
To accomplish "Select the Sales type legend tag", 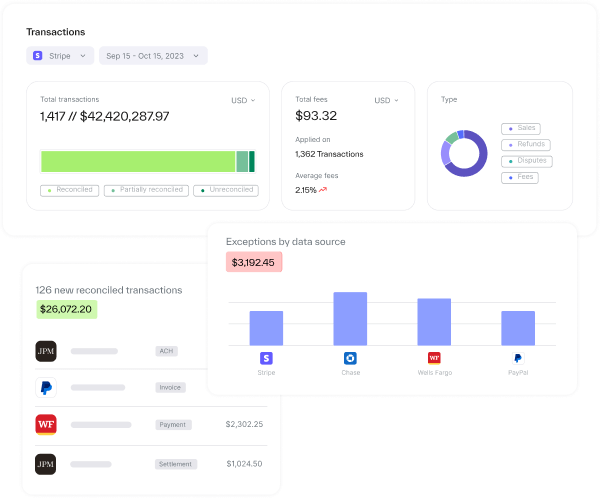I will click(523, 129).
